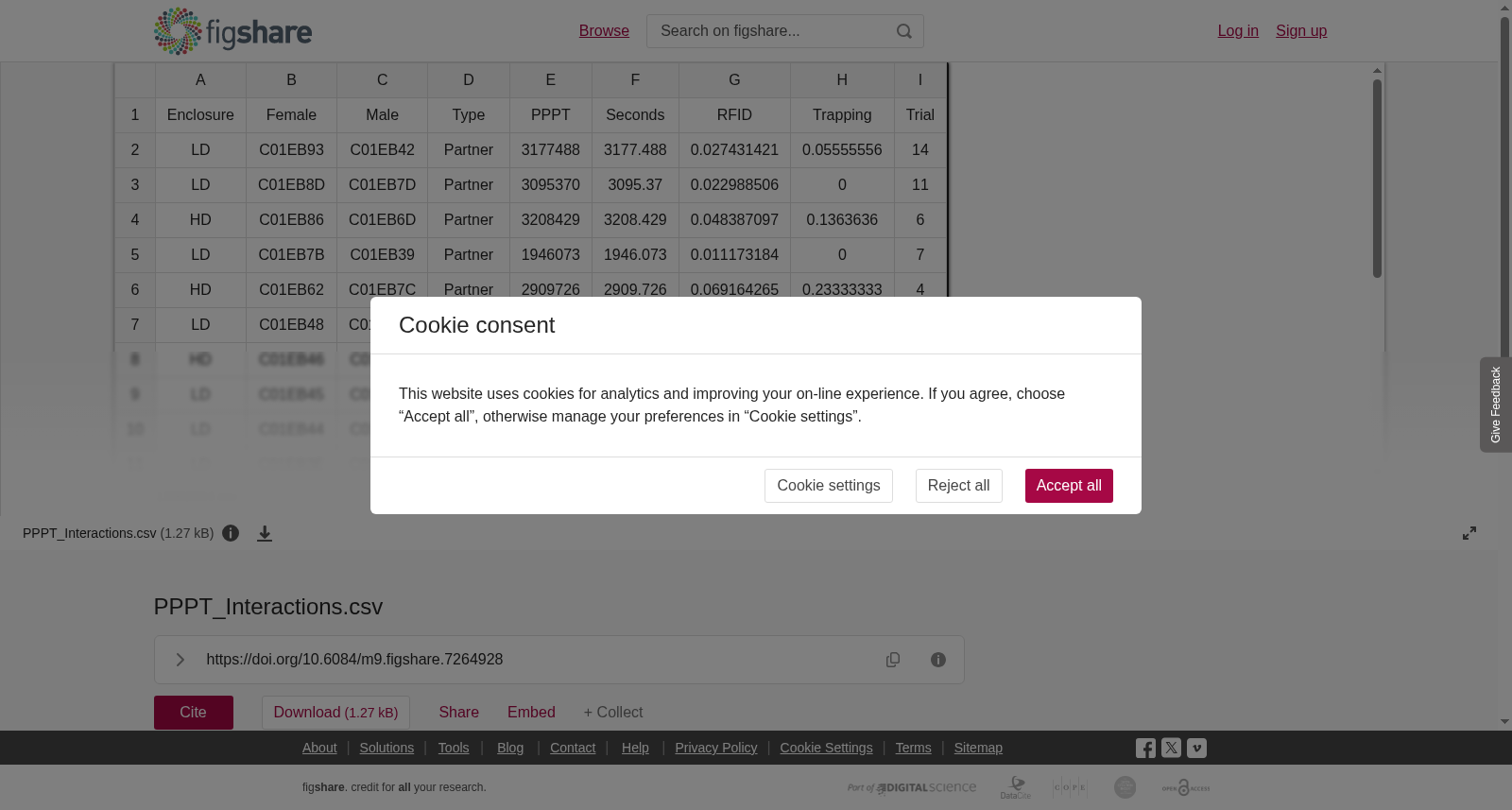Copy the DOI link
1512x810 pixels.
(x=893, y=660)
